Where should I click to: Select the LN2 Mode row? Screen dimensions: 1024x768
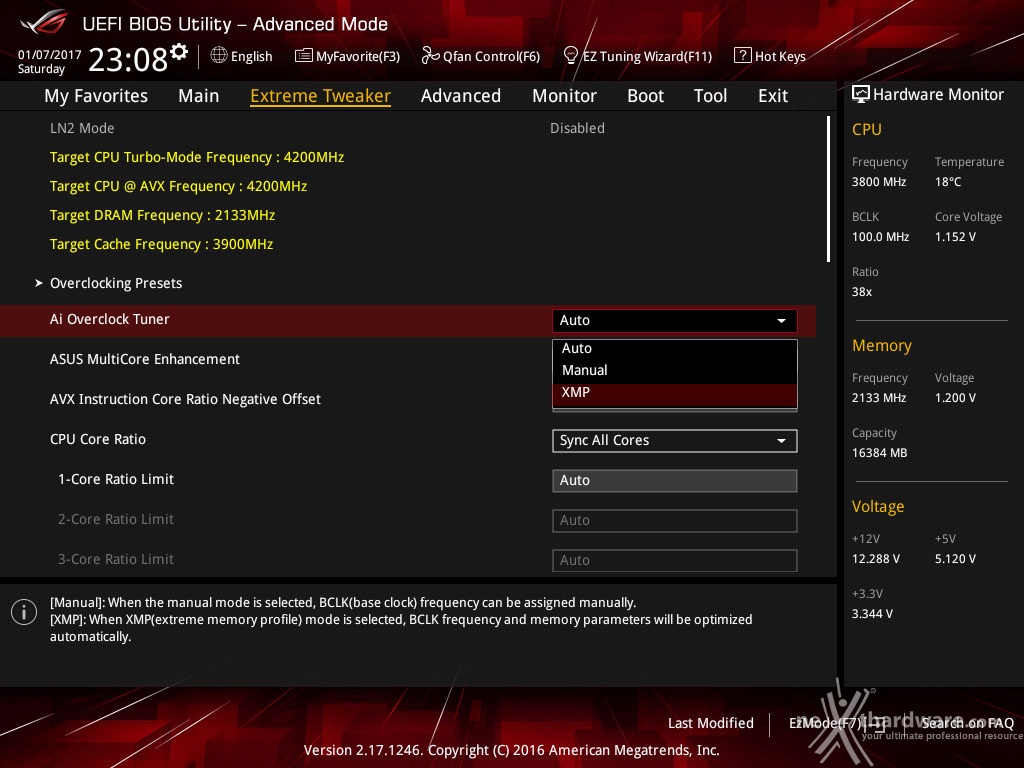[408, 128]
